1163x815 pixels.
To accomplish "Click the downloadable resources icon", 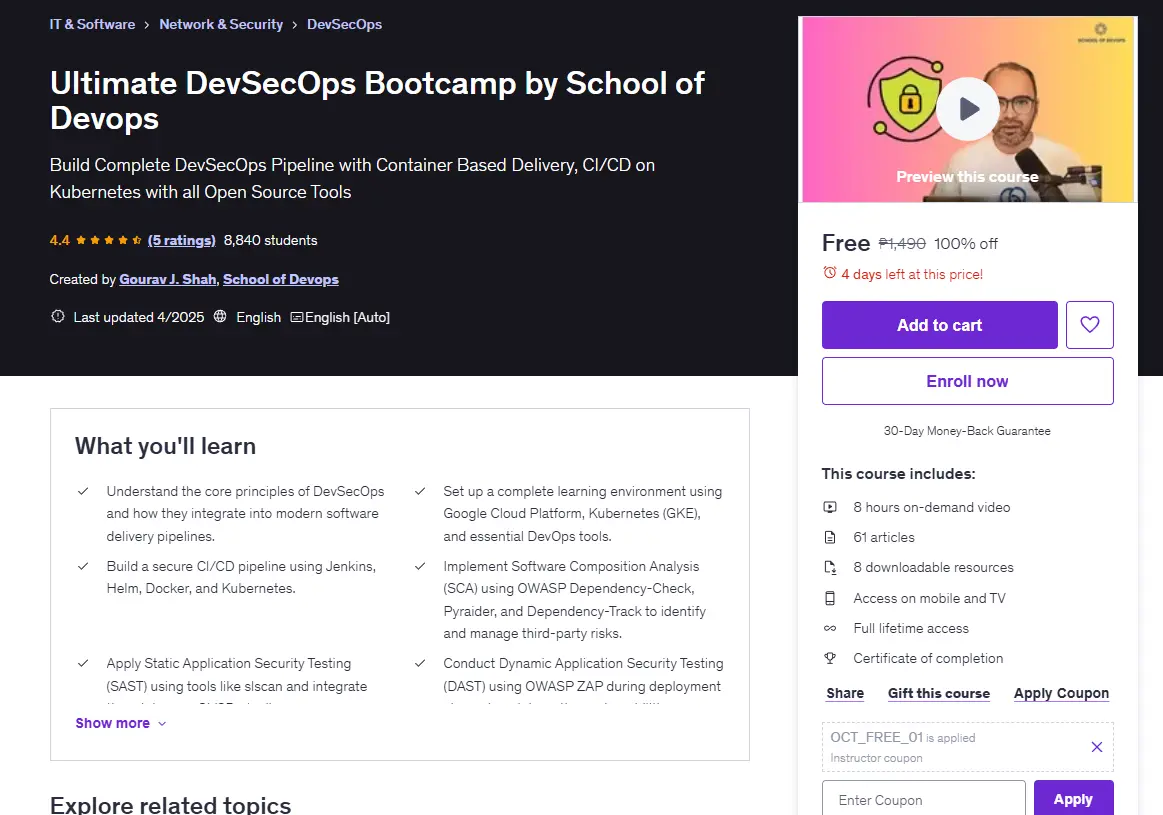I will [830, 567].
